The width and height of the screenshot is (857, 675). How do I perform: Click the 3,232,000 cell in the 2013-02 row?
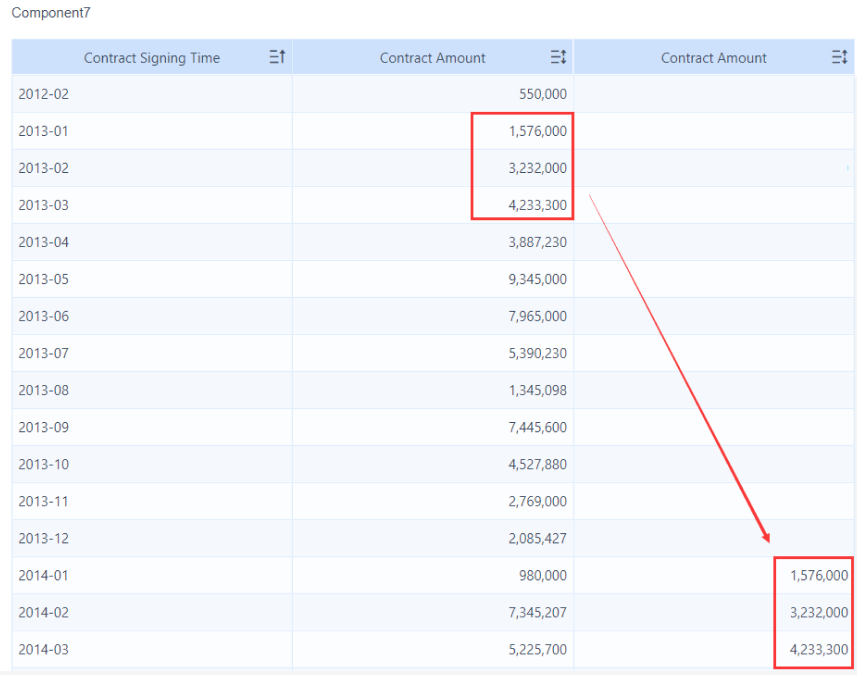coord(540,168)
